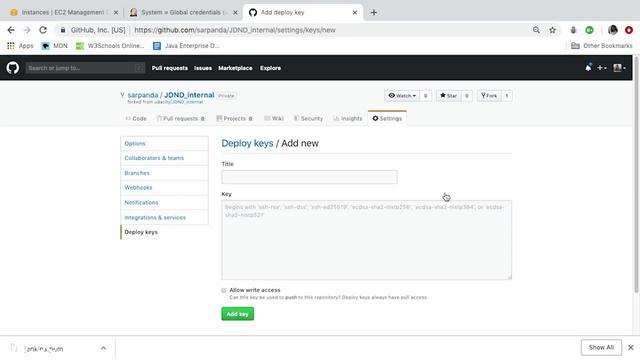The width and height of the screenshot is (640, 360).
Task: Open Marketplace in GitHub header
Action: coord(235,68)
